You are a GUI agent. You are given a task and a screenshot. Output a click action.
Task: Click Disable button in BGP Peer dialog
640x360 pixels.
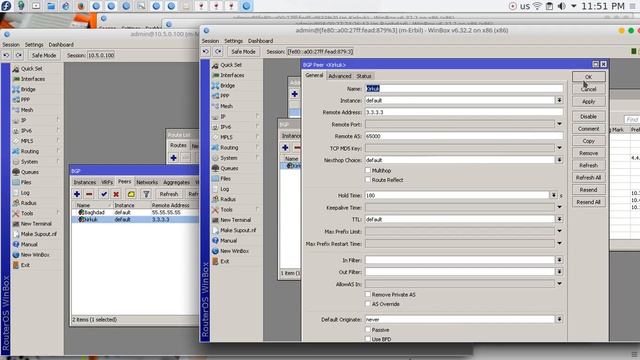click(x=588, y=116)
